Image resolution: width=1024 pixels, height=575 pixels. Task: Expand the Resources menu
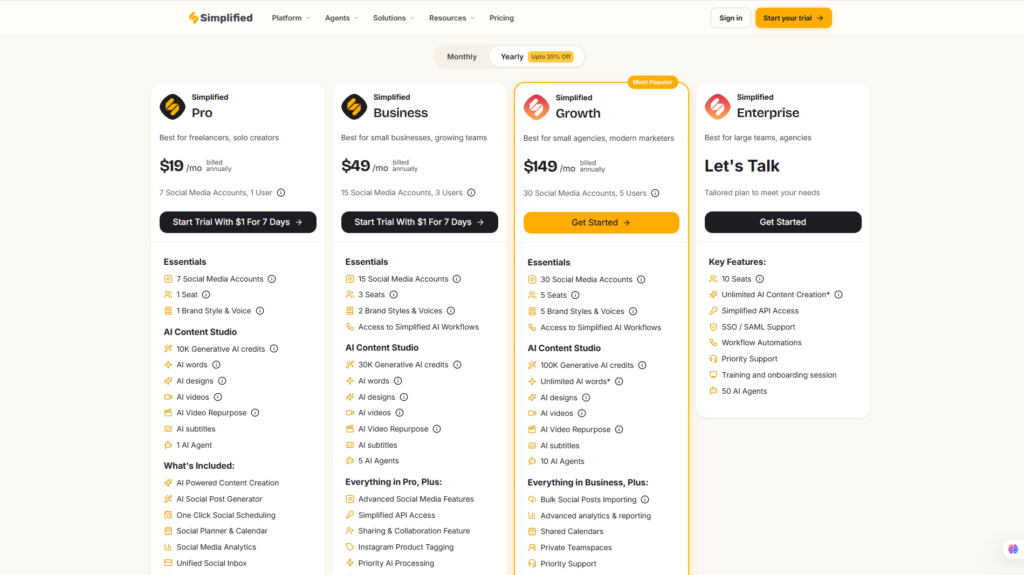tap(452, 18)
